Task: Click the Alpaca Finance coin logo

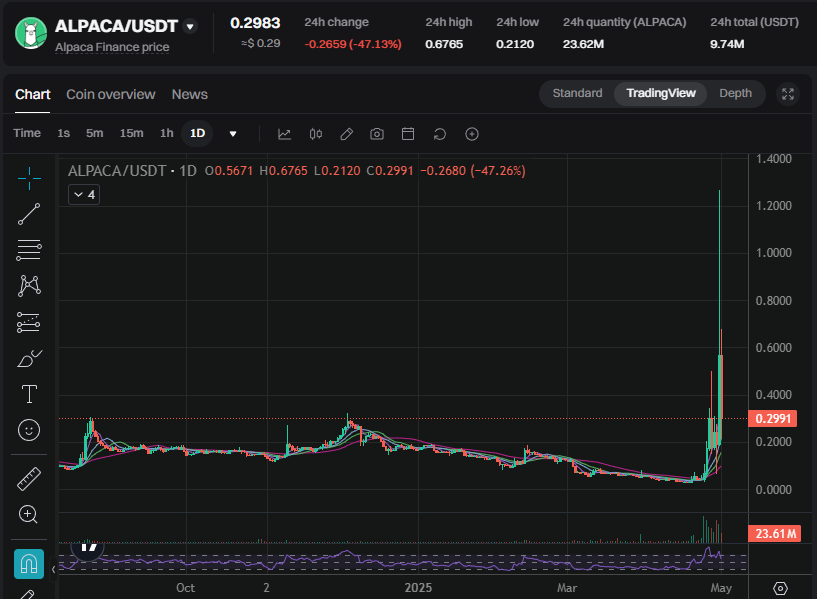Action: pyautogui.click(x=31, y=33)
